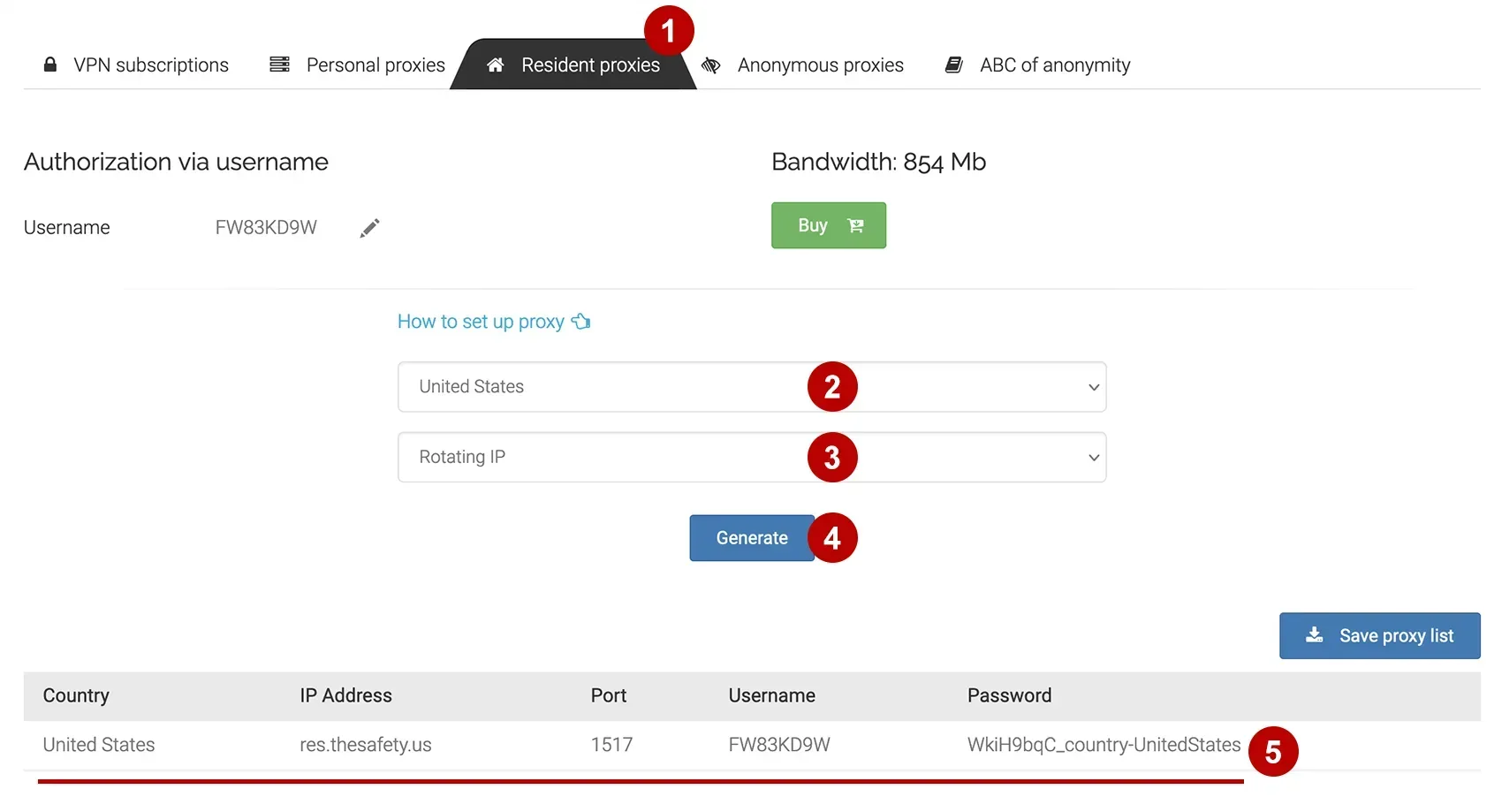Go to the ABC of anonymity tab
This screenshot has width=1502, height=812.
click(x=1054, y=65)
